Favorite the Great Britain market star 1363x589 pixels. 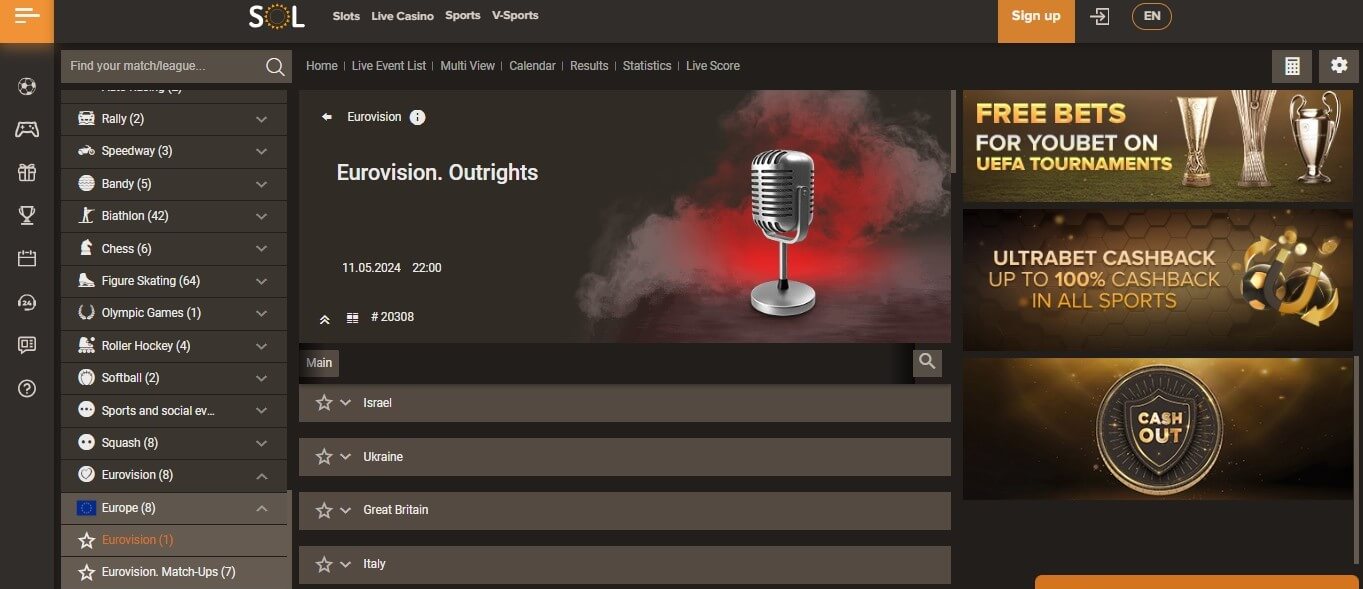pyautogui.click(x=324, y=510)
